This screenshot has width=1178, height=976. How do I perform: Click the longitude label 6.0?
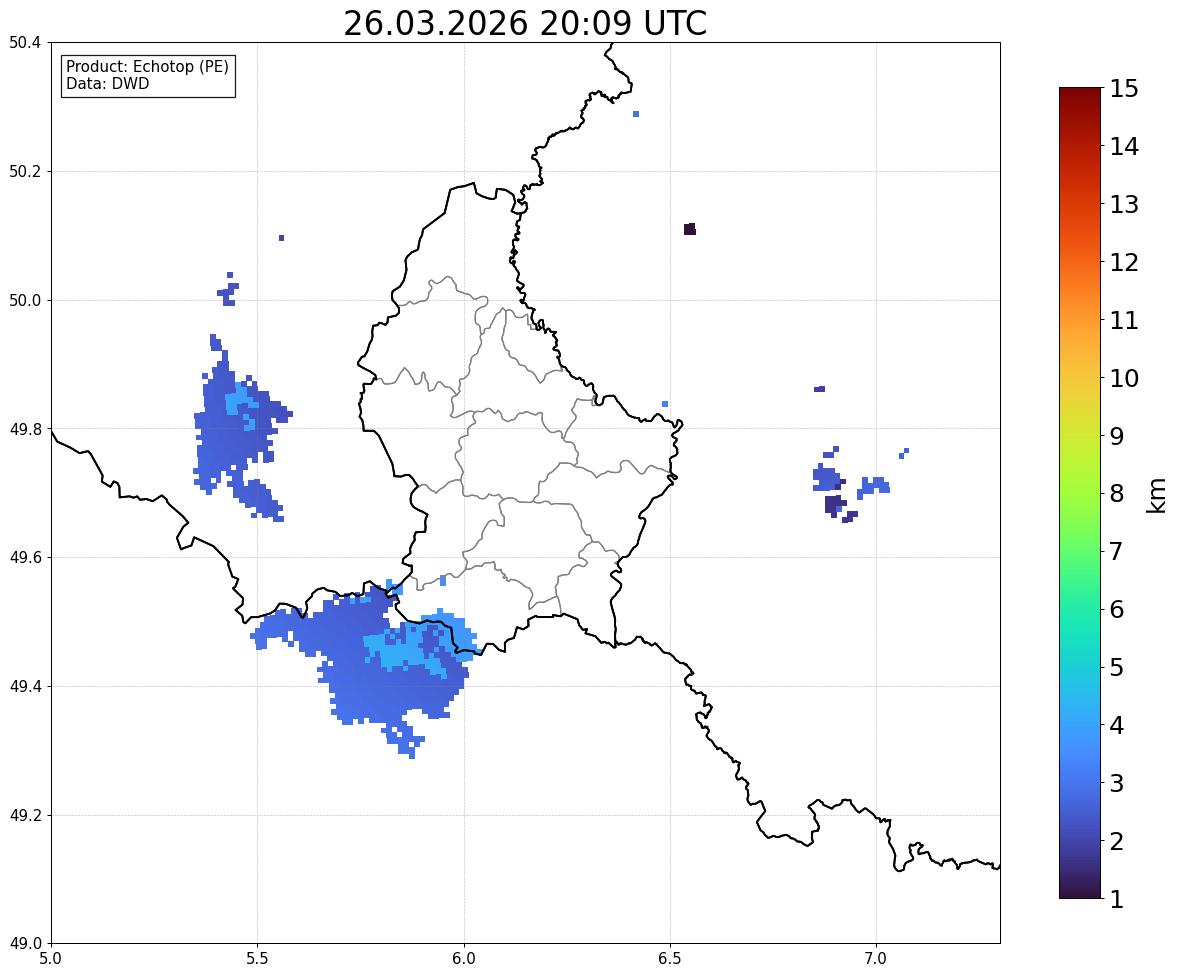(464, 959)
